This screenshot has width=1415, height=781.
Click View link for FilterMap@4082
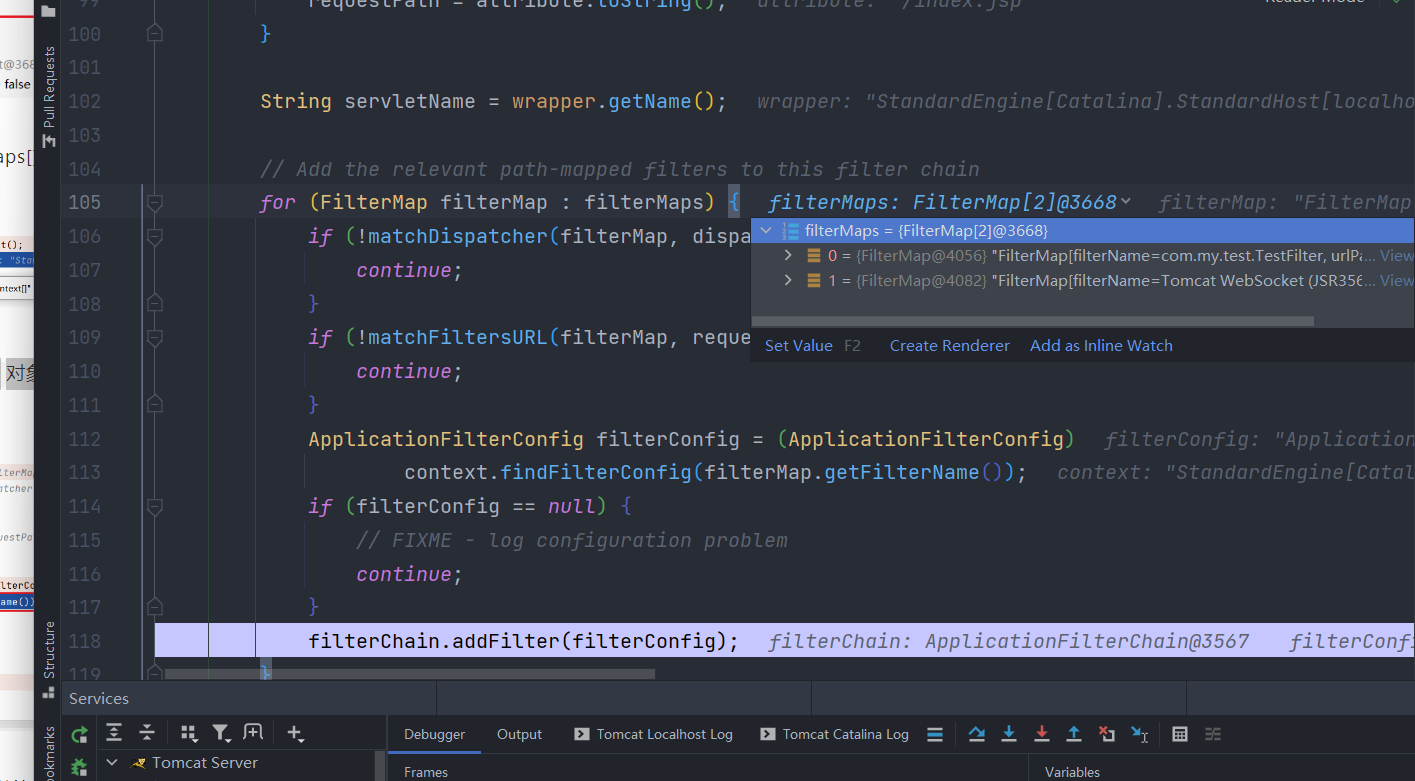pos(1397,281)
